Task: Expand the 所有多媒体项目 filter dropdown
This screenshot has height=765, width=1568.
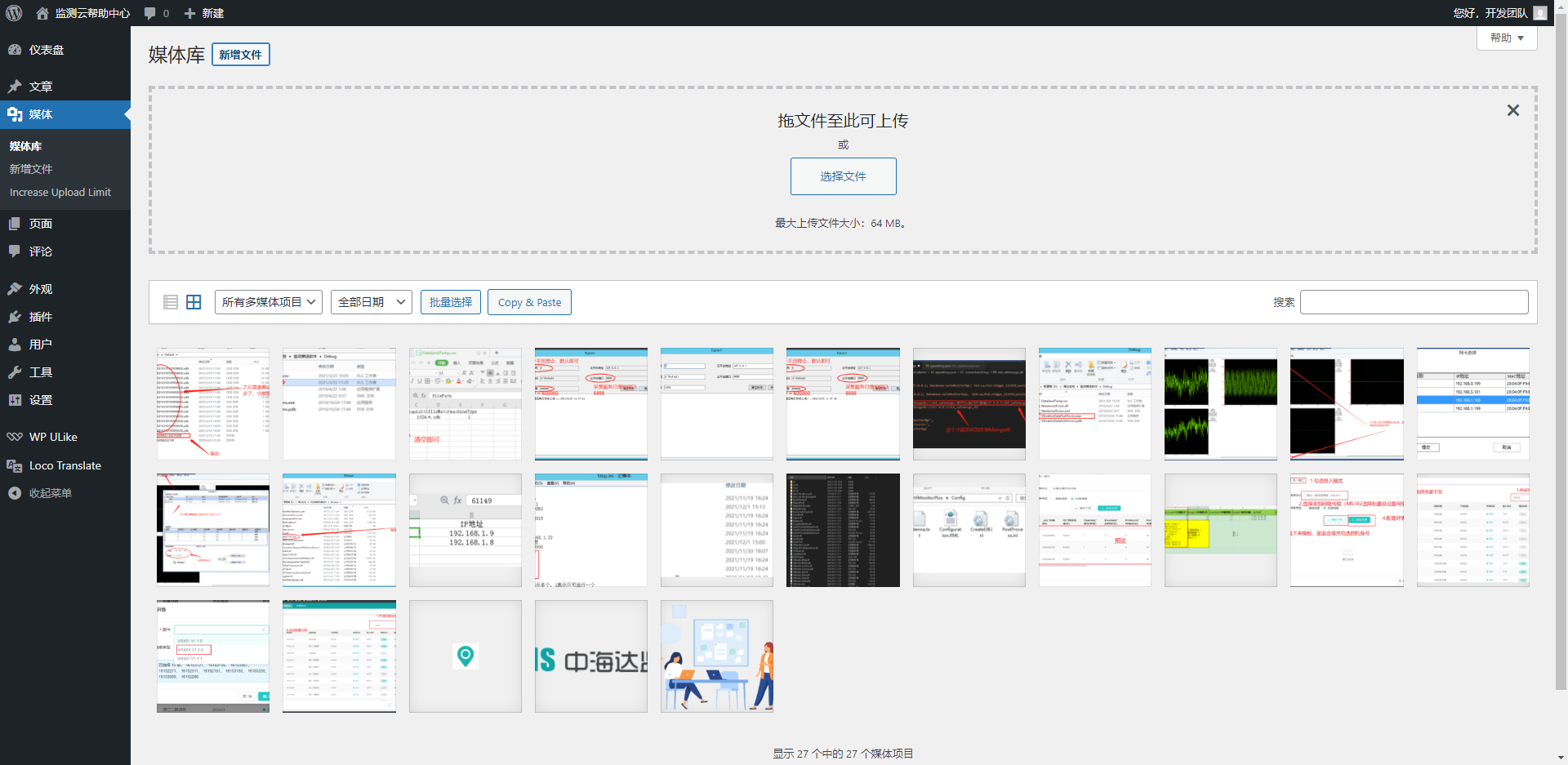Action: point(268,302)
